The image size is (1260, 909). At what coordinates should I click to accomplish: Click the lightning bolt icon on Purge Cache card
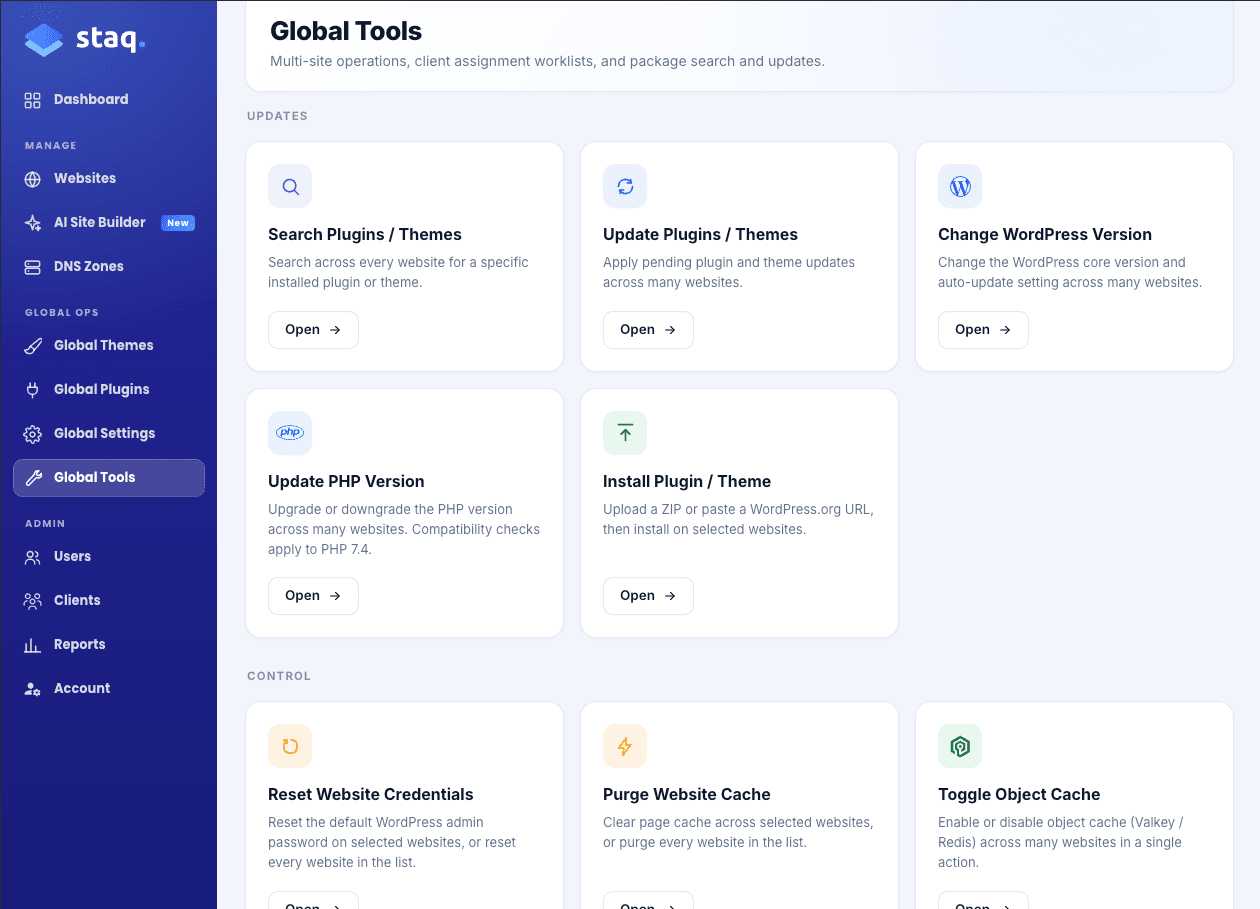click(x=625, y=746)
